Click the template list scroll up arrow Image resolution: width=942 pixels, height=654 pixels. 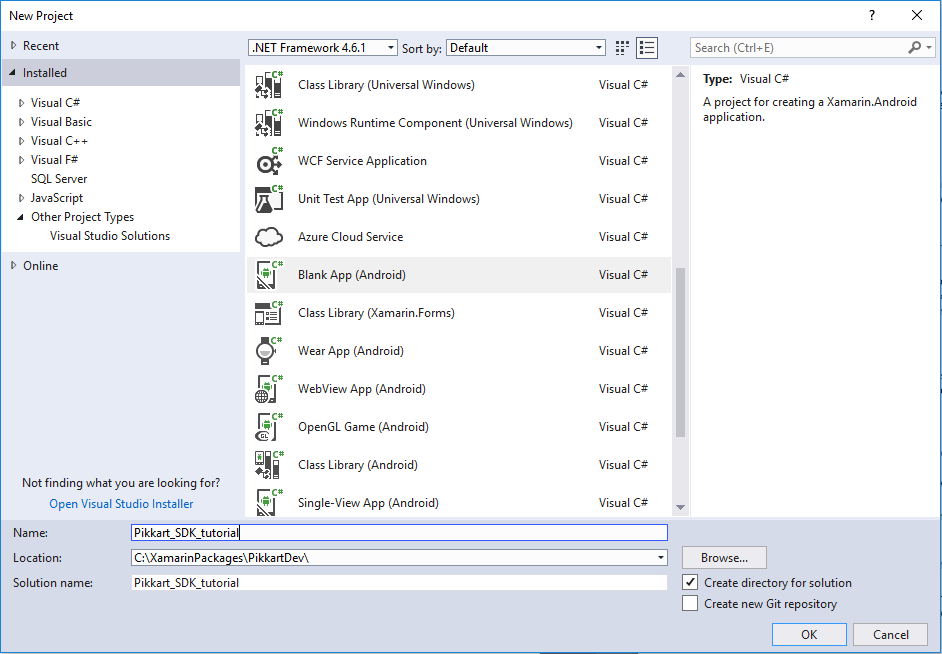[680, 75]
